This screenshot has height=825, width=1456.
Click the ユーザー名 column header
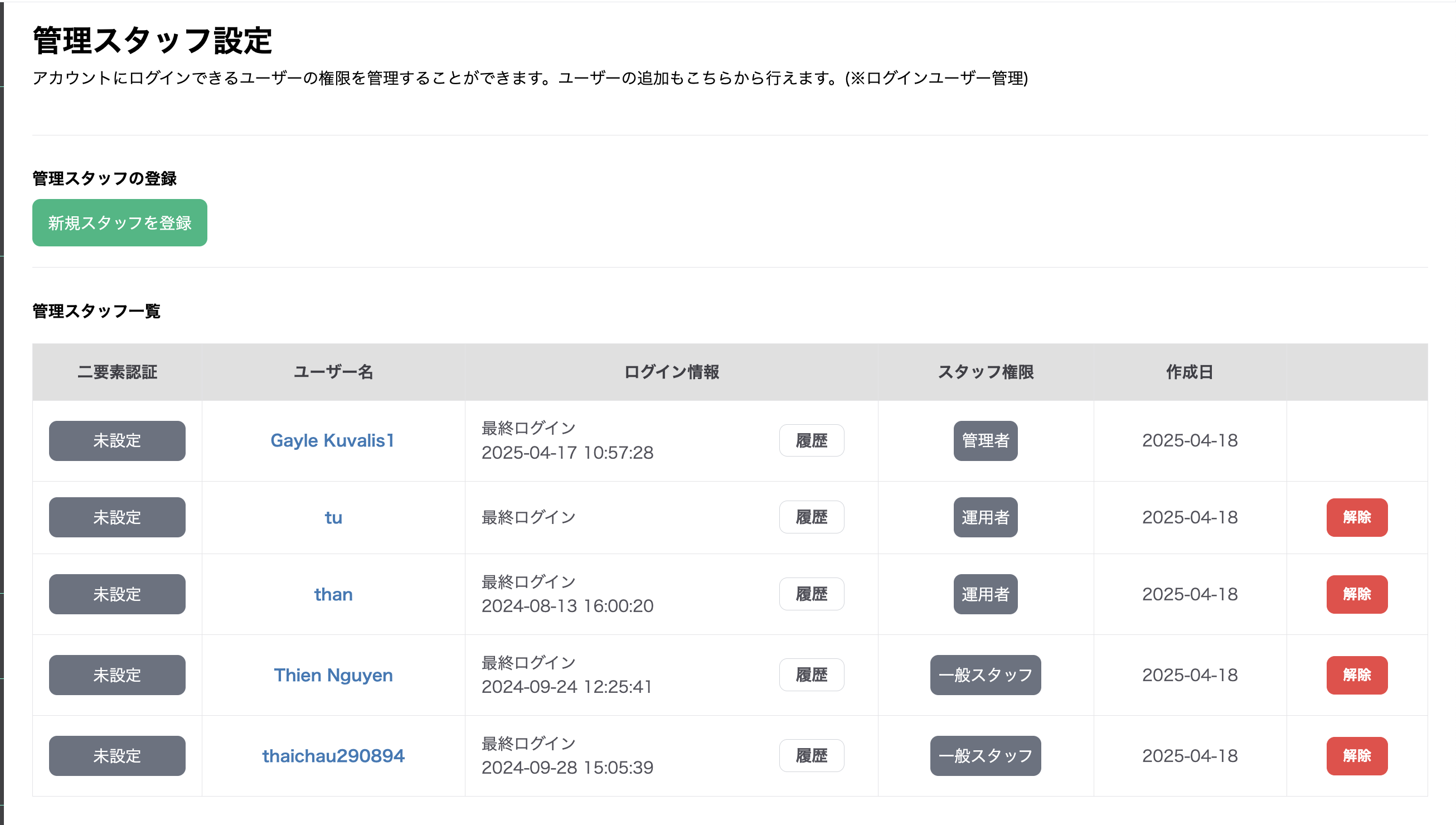pyautogui.click(x=333, y=372)
